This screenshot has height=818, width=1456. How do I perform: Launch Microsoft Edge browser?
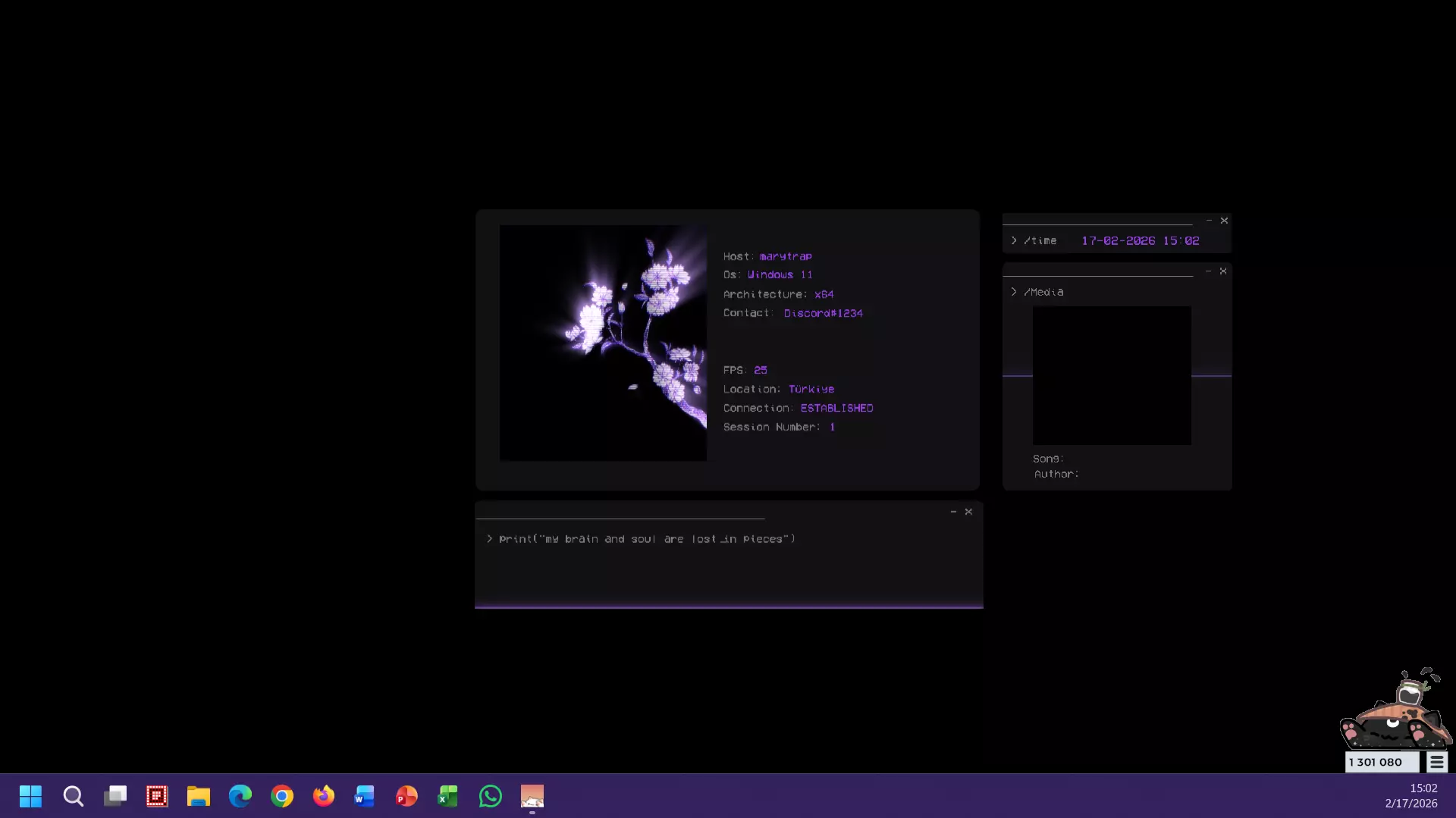coord(240,796)
